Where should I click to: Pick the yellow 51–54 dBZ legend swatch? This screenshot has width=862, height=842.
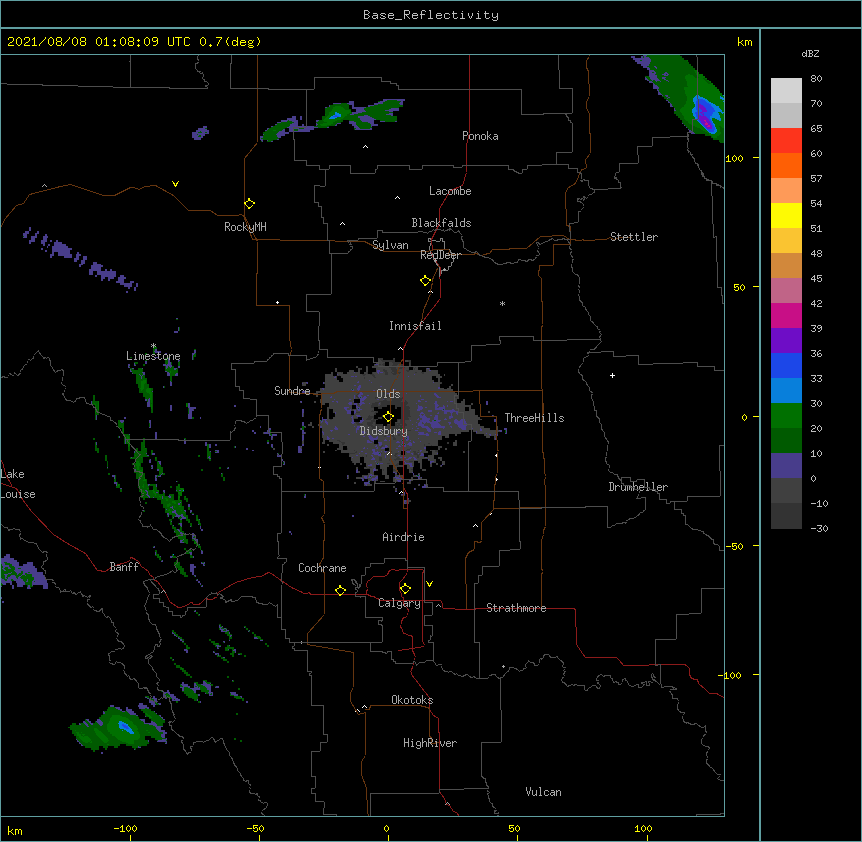(786, 216)
